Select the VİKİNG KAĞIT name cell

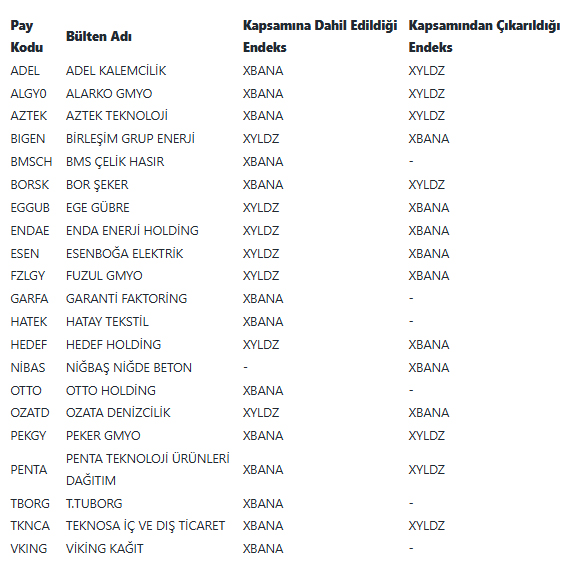coord(105,549)
